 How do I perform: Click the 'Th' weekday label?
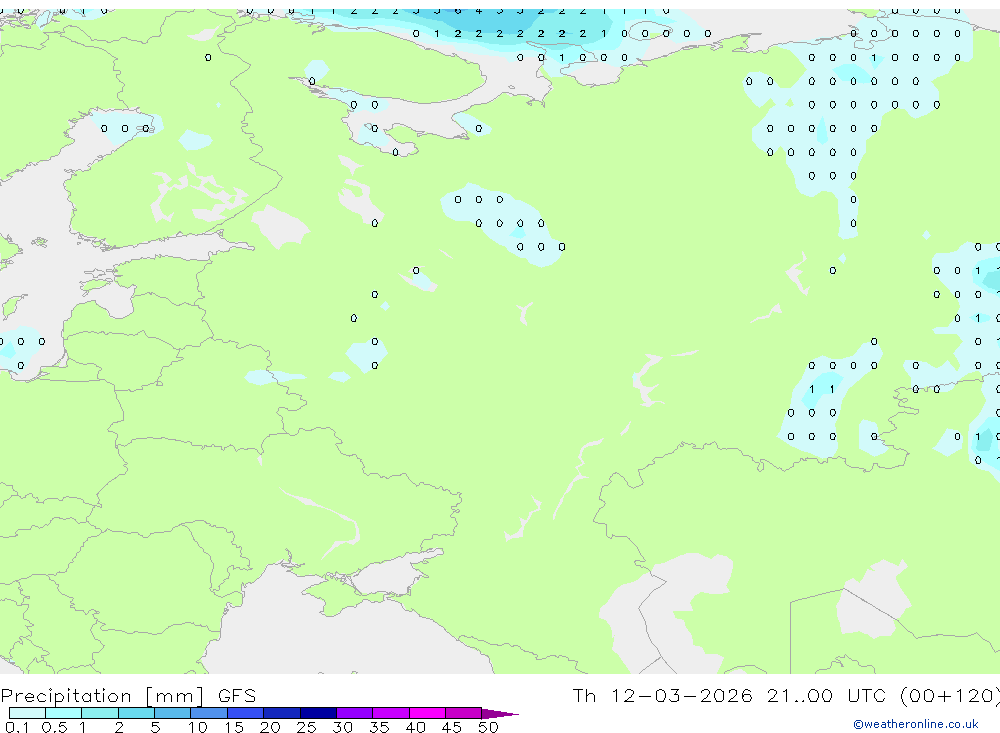click(584, 696)
